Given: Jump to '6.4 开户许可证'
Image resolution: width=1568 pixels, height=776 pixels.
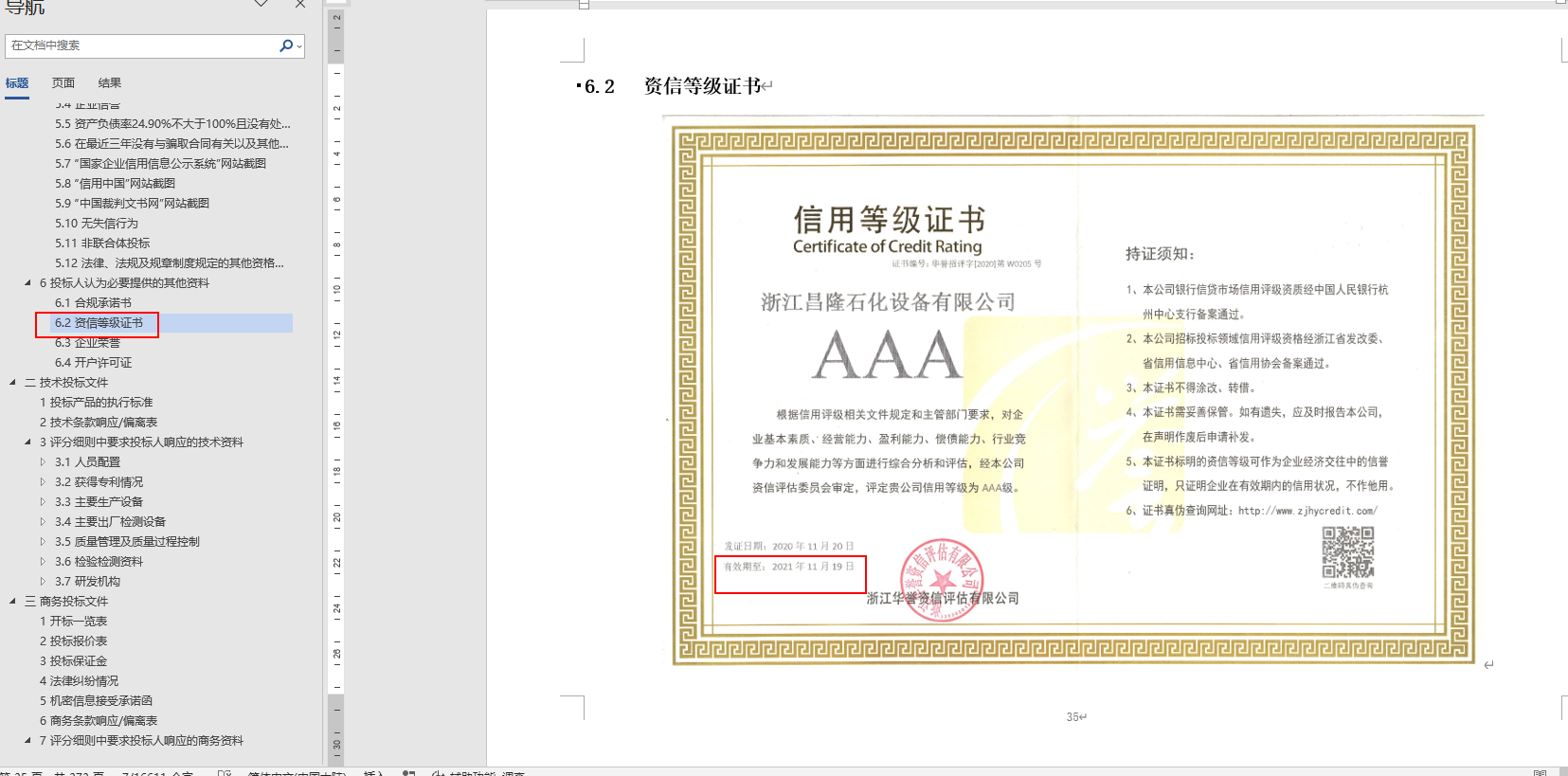Looking at the screenshot, I should coord(93,363).
